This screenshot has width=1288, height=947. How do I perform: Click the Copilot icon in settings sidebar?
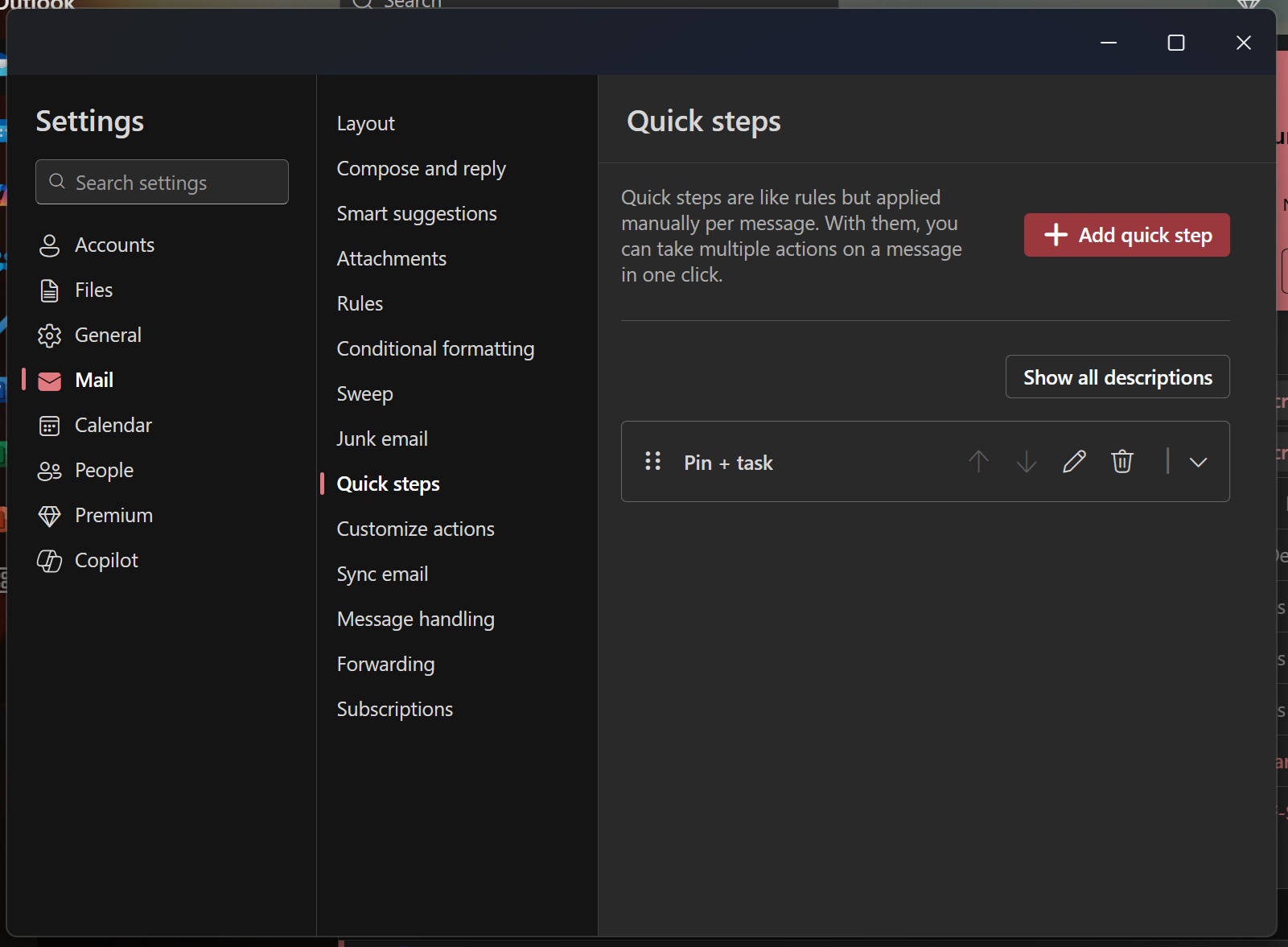50,561
